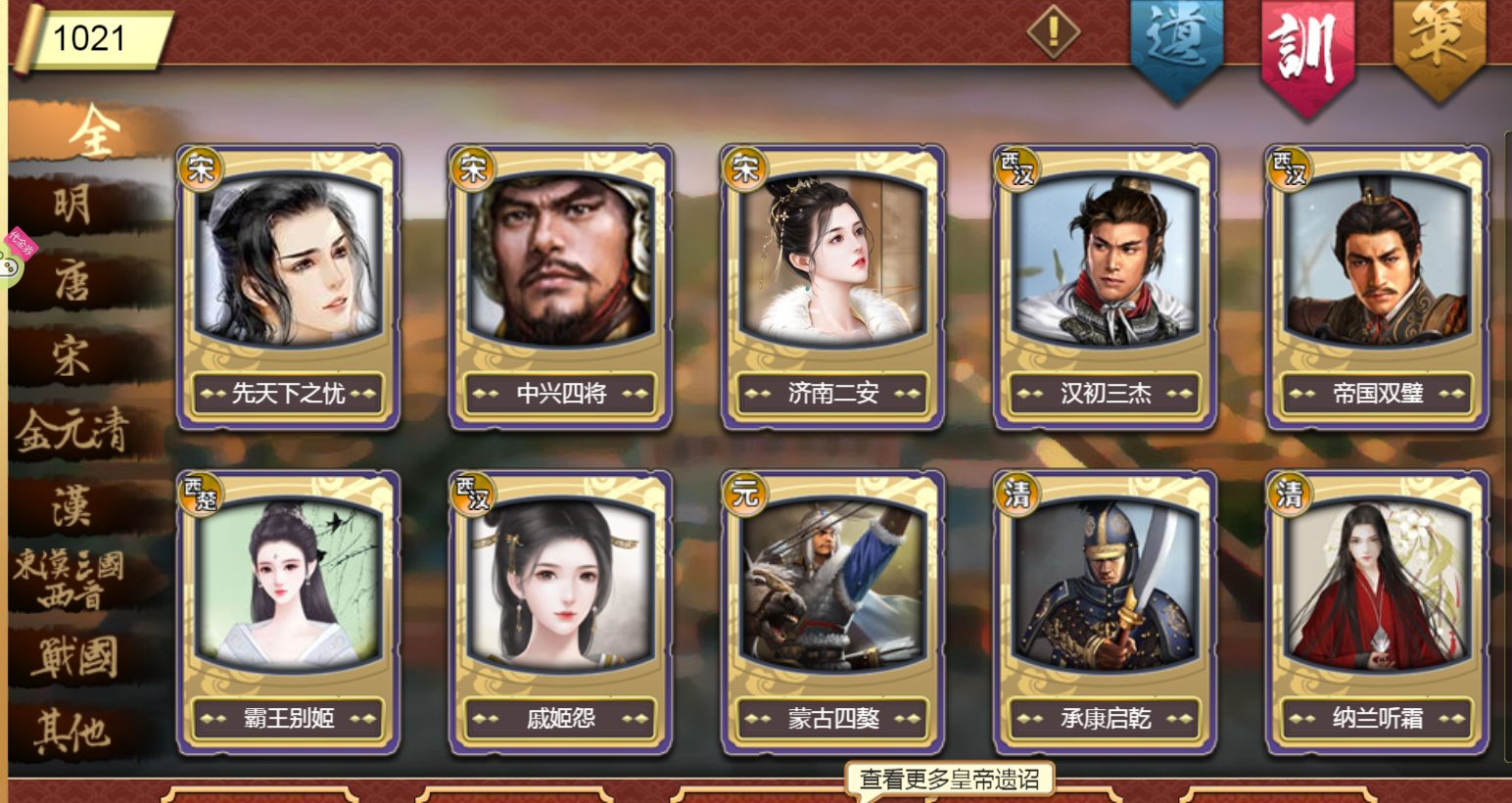Screen dimensions: 1512x803
Task: Click the 西楚 badge on 霸王别姬 card
Action: pyautogui.click(x=201, y=493)
